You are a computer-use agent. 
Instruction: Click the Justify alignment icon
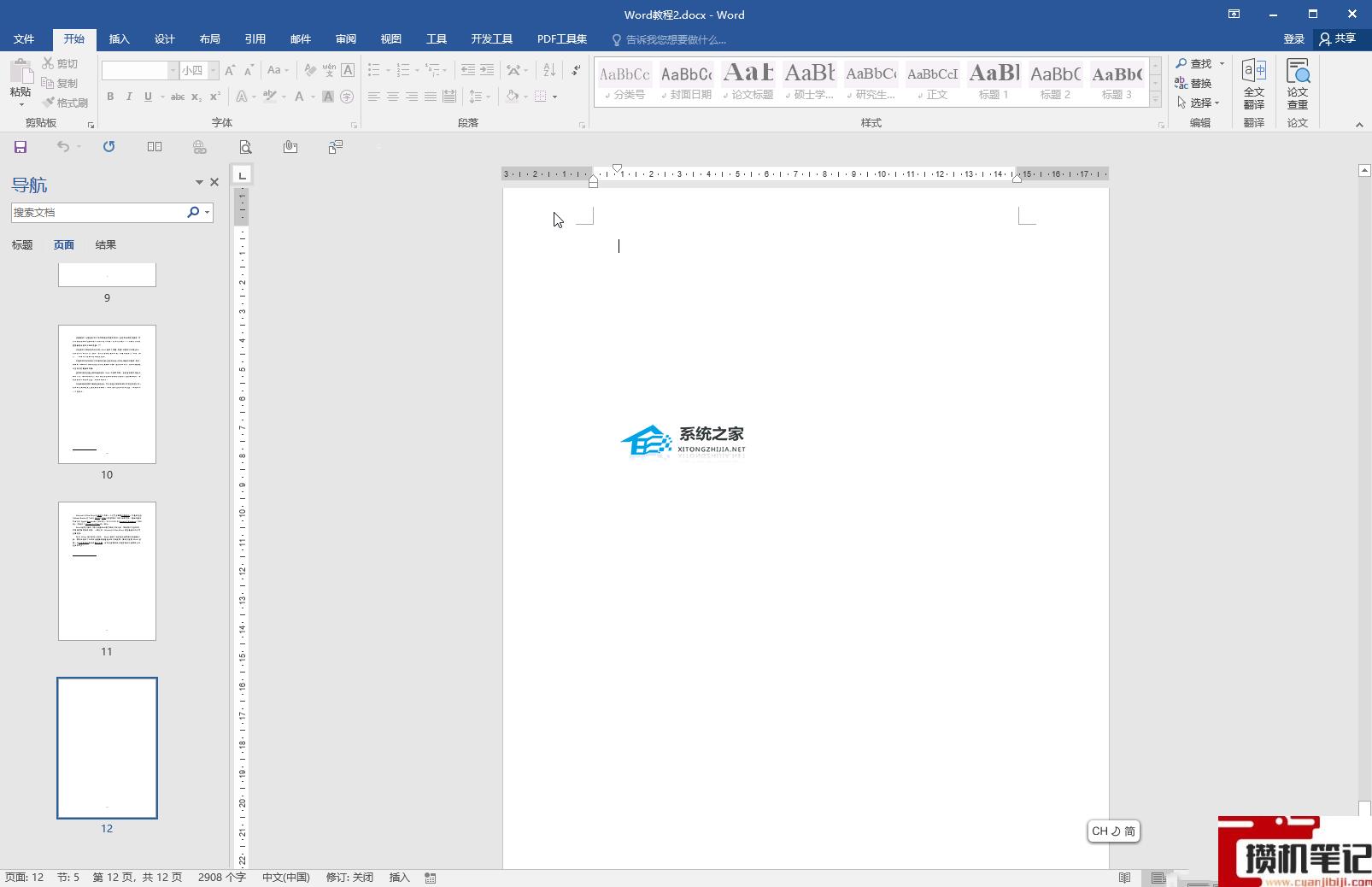(431, 97)
